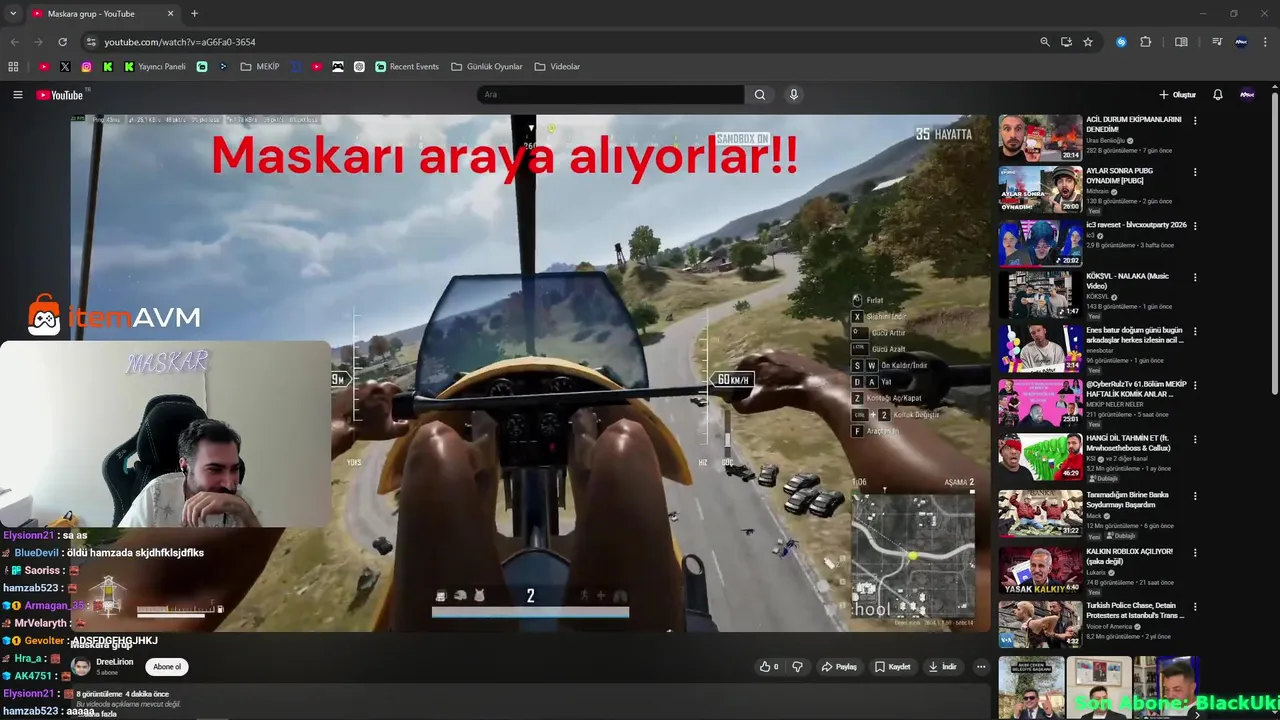Click the Oluştur create button
Image resolution: width=1280 pixels, height=720 pixels.
[x=1177, y=95]
